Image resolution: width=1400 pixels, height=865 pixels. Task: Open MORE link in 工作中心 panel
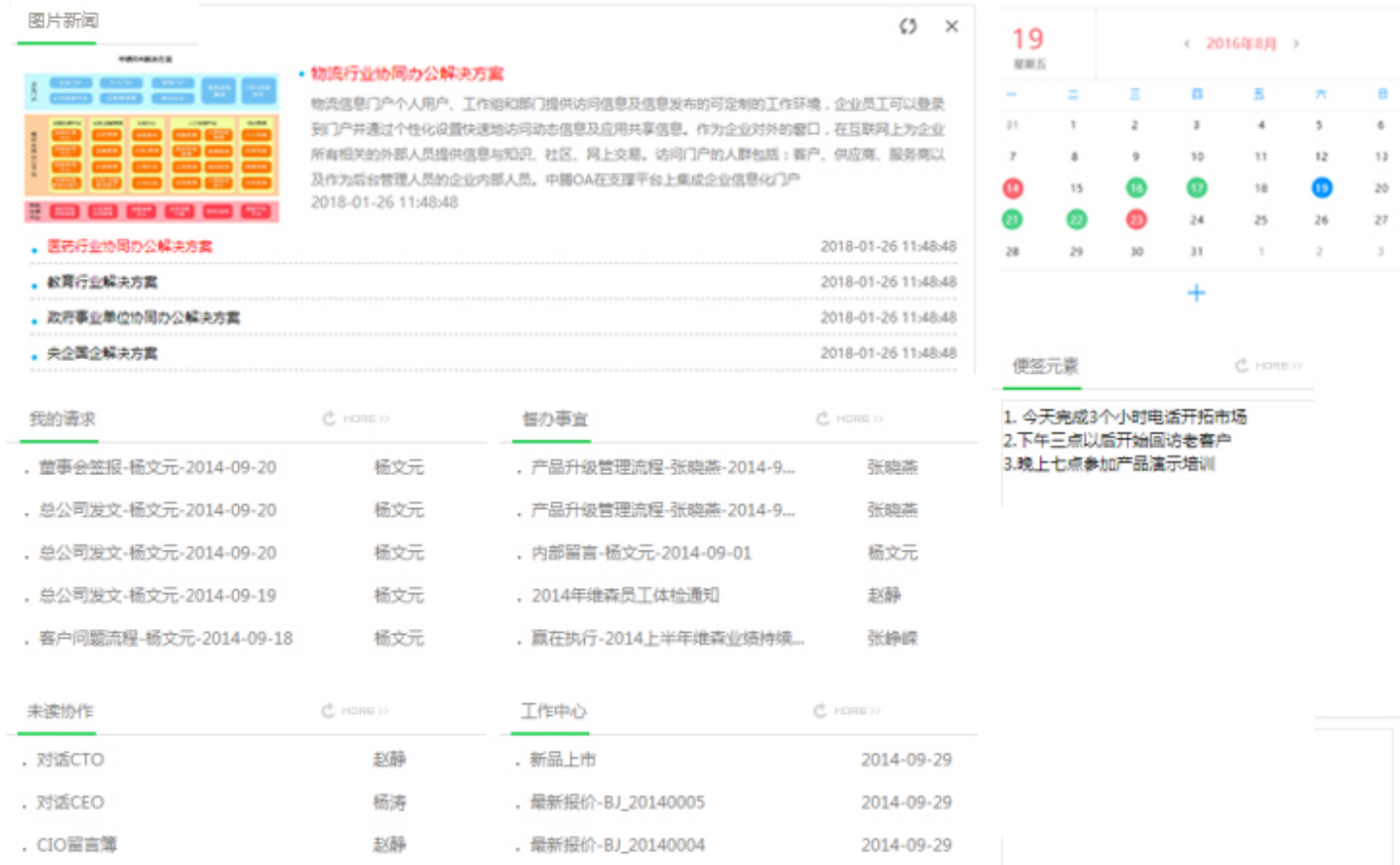[x=858, y=710]
